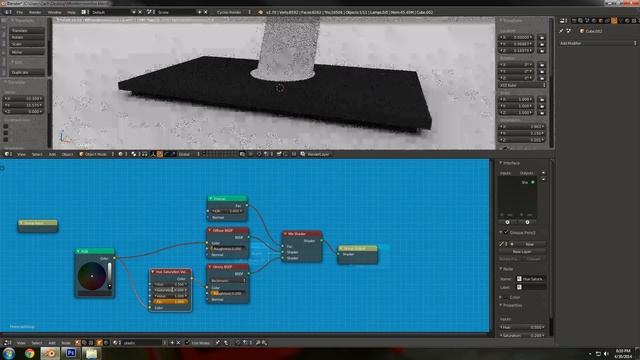Open the Render properties tab icon
640x360 pixels.
(x=574, y=20)
